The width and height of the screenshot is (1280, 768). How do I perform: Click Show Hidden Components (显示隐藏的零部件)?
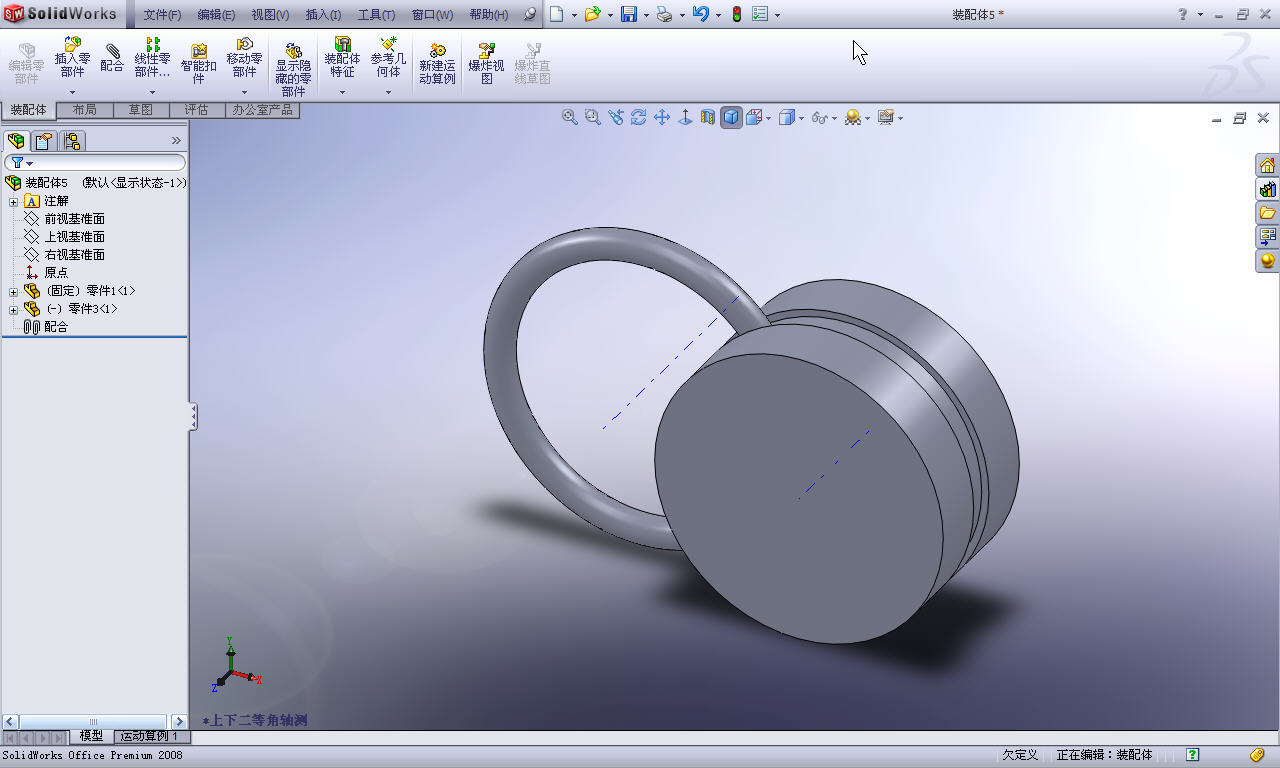(x=294, y=69)
